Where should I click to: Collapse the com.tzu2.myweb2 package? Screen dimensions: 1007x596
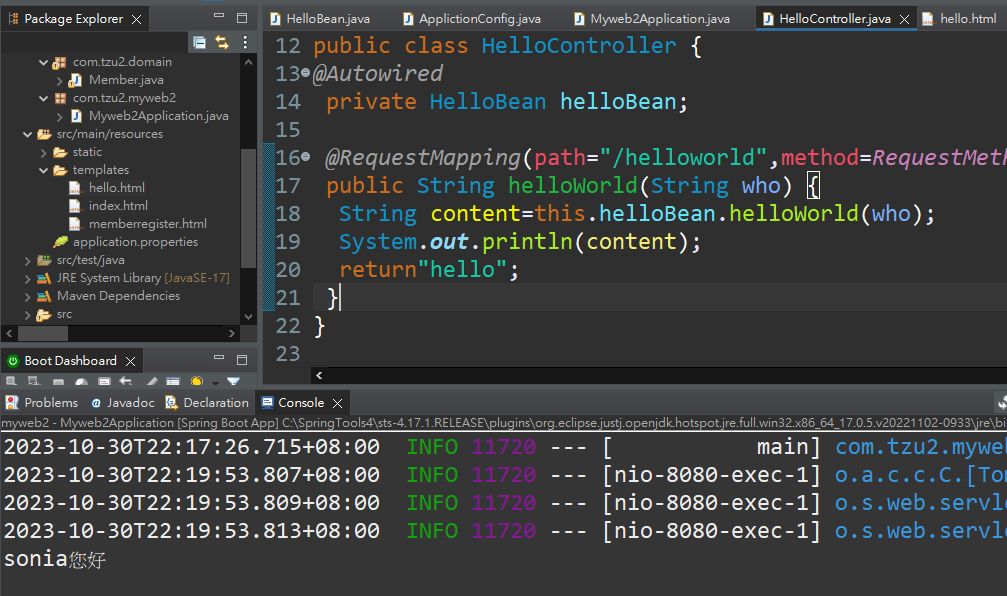click(43, 98)
